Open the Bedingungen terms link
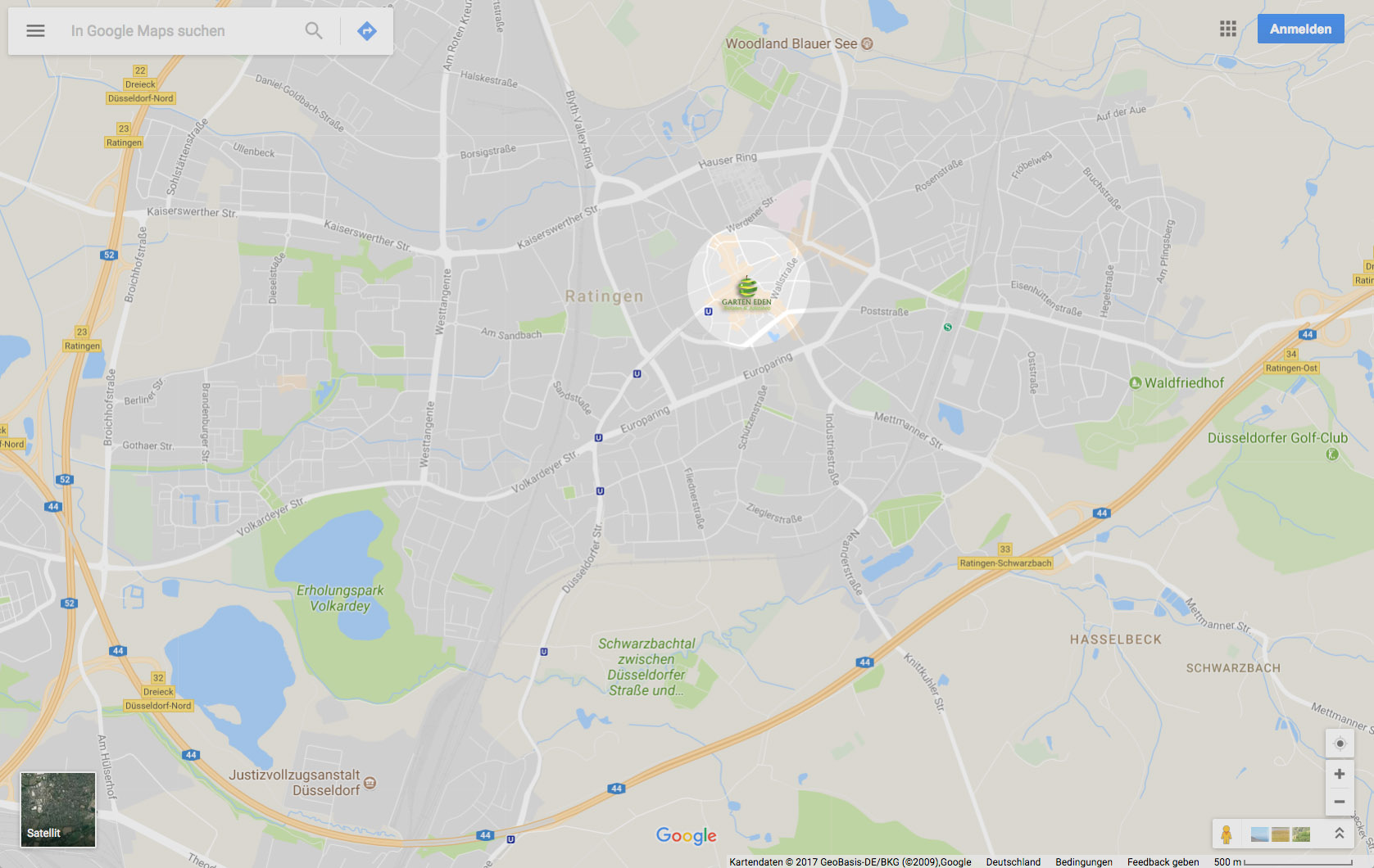The width and height of the screenshot is (1374, 868). pos(1083,861)
